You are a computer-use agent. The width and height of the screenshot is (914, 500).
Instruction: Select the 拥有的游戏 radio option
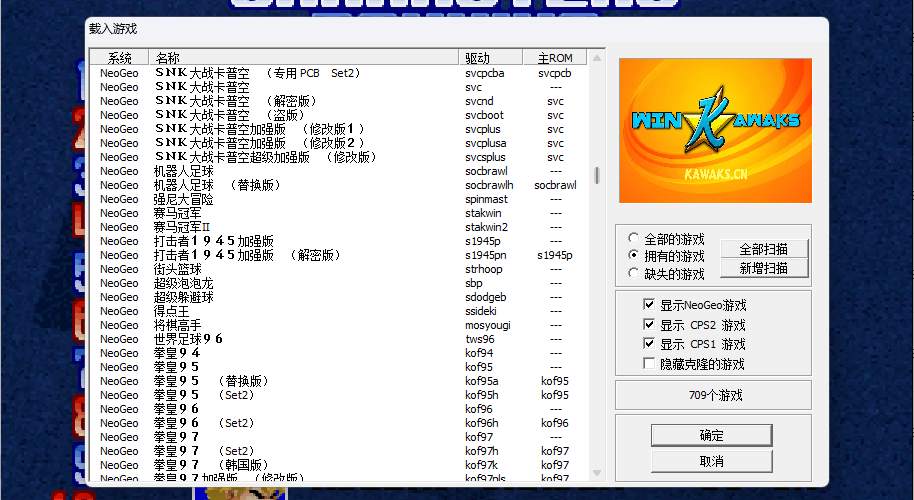pos(633,256)
